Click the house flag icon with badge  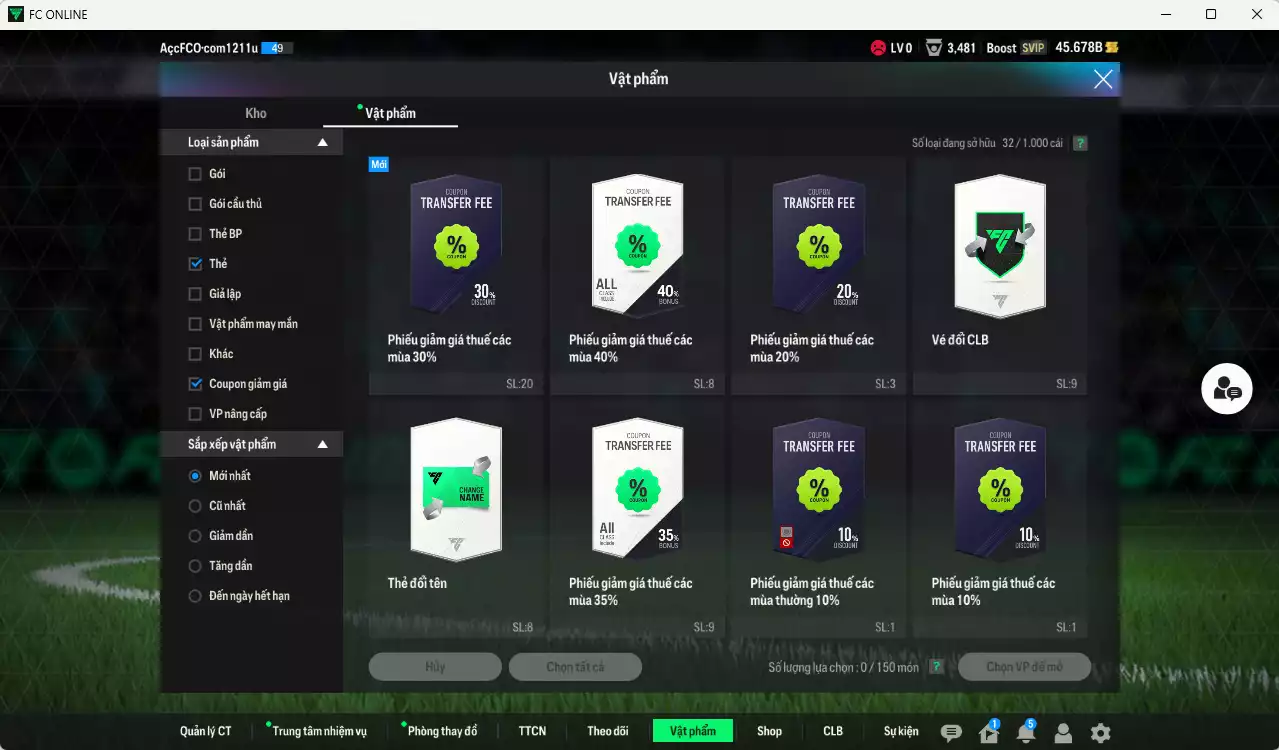[x=988, y=733]
